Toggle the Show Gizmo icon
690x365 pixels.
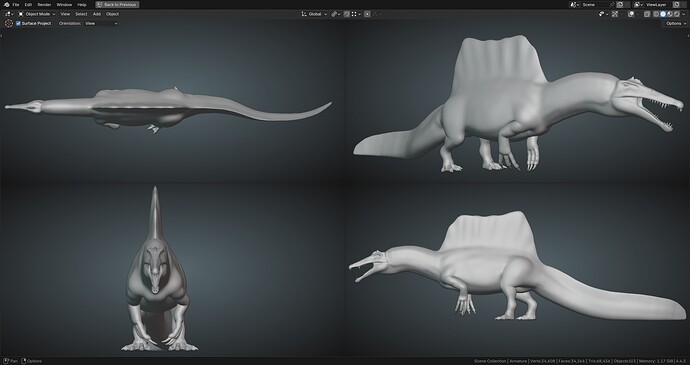tap(615, 14)
